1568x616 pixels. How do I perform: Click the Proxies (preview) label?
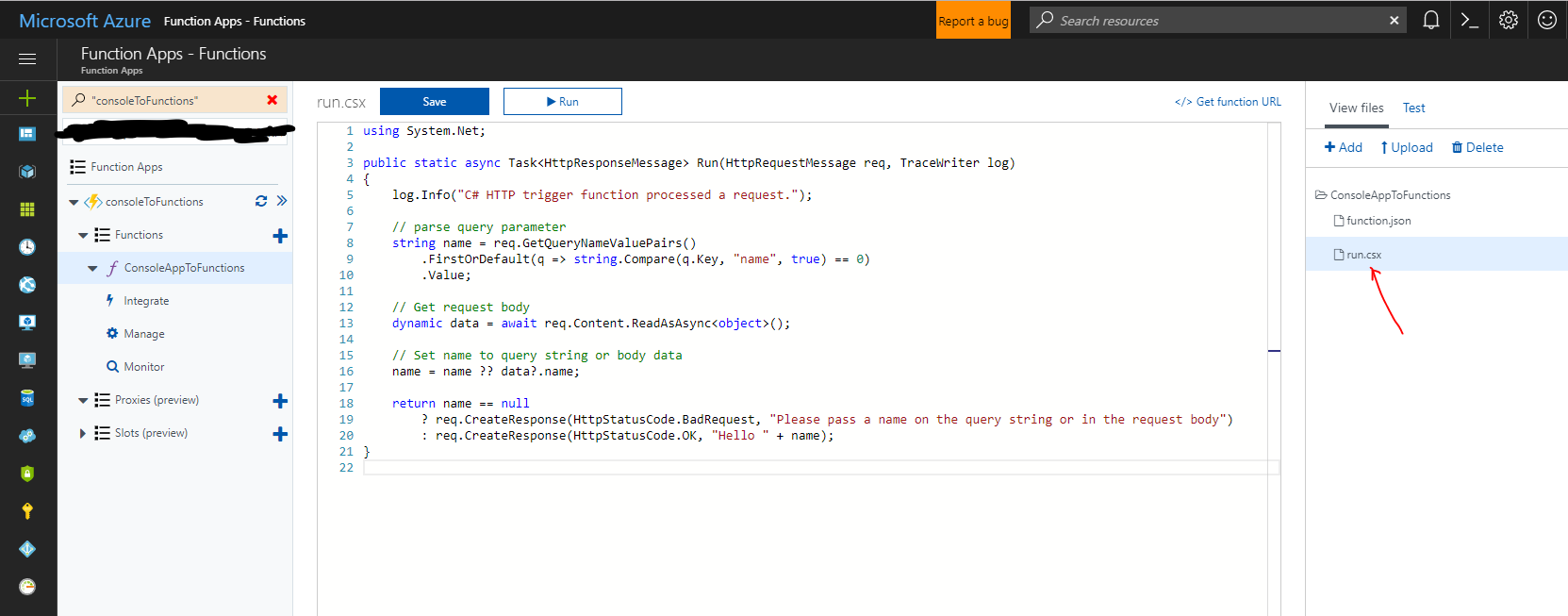(157, 400)
